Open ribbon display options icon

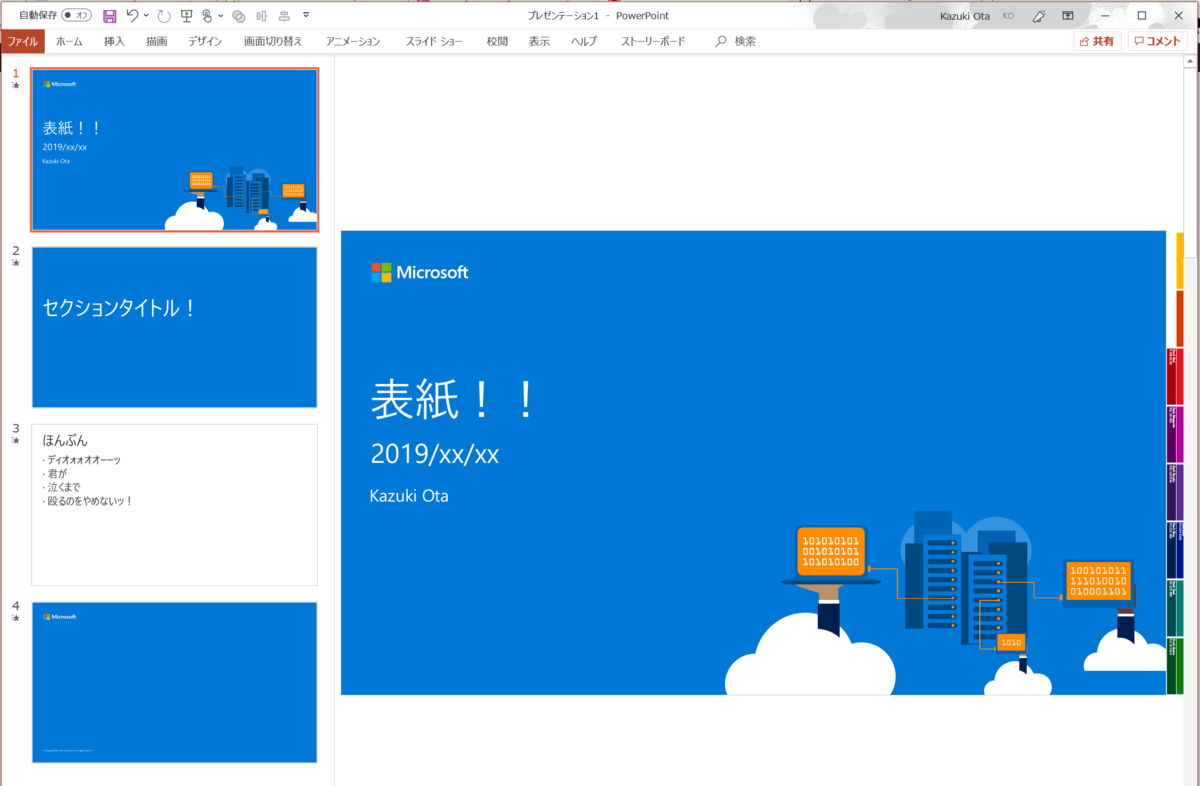(1067, 15)
